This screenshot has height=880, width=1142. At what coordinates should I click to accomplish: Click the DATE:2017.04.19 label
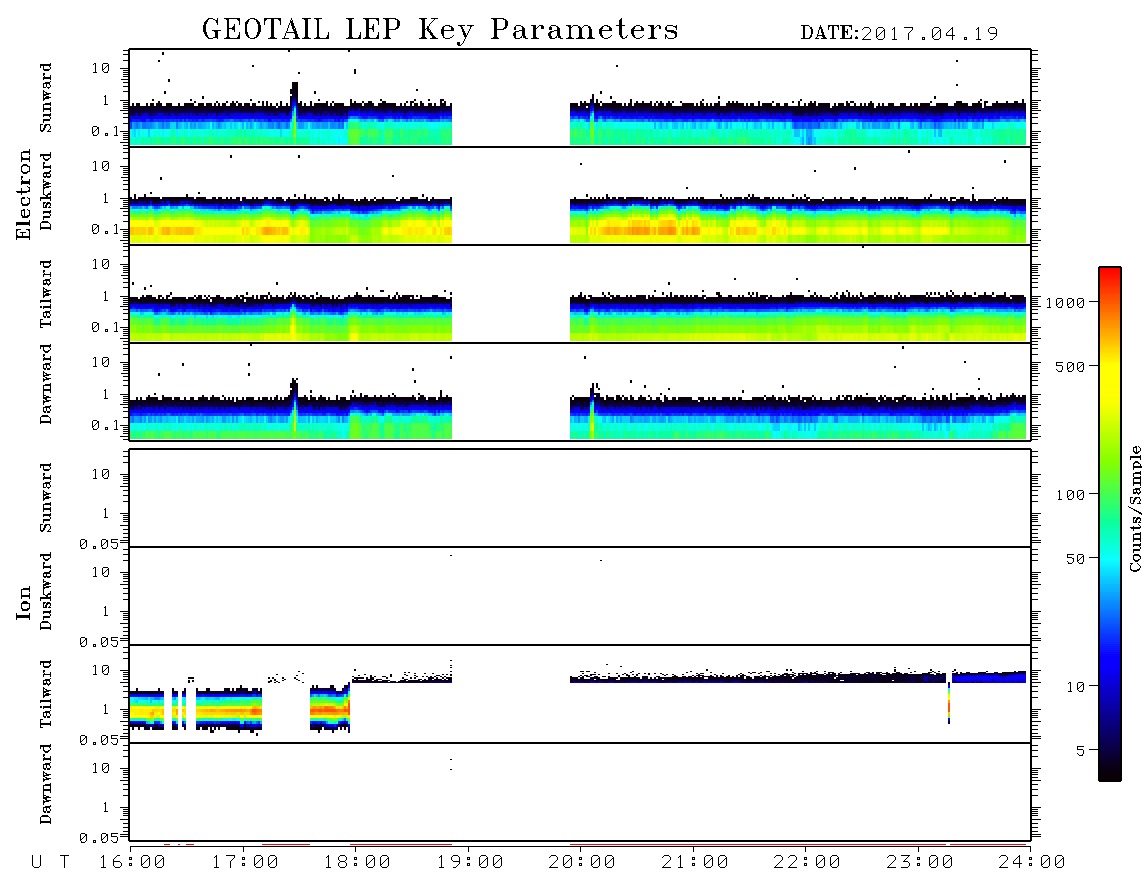[899, 33]
